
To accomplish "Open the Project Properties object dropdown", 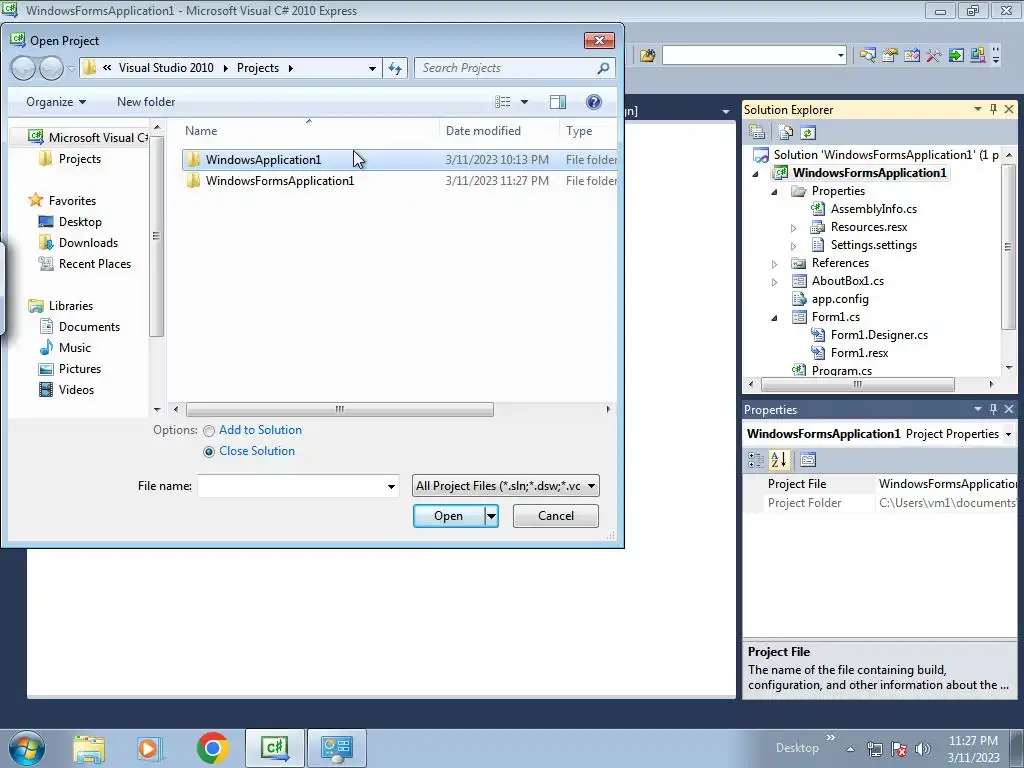I will click(x=1008, y=434).
